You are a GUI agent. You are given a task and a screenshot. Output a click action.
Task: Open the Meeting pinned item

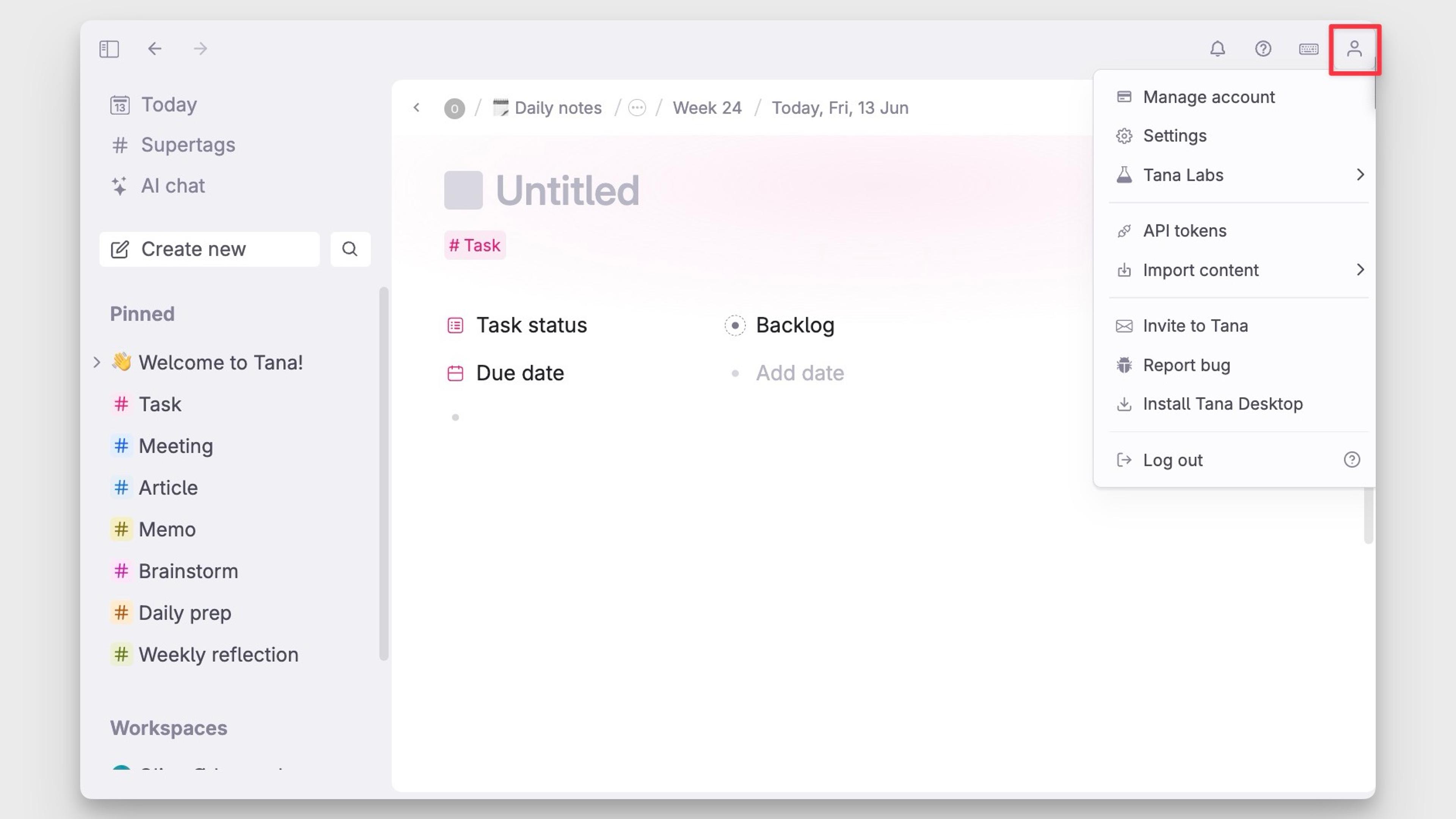176,446
